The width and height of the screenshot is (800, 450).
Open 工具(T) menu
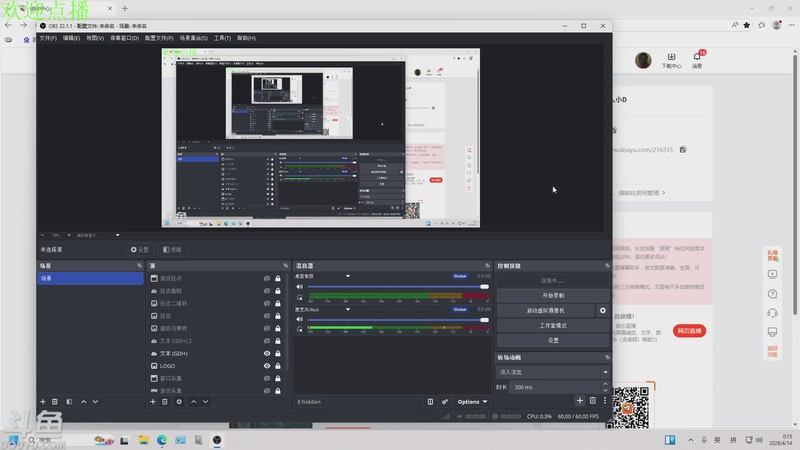pos(222,38)
